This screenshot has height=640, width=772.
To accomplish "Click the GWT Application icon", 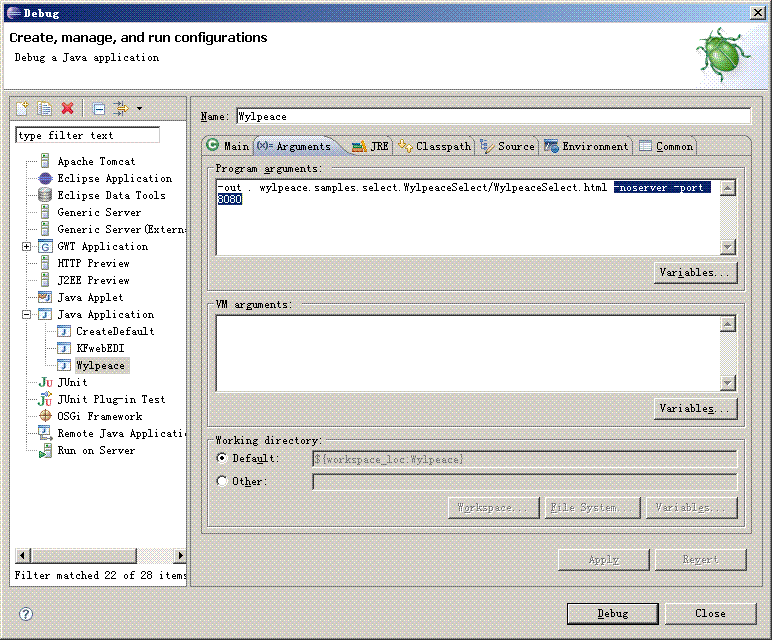I will (45, 246).
